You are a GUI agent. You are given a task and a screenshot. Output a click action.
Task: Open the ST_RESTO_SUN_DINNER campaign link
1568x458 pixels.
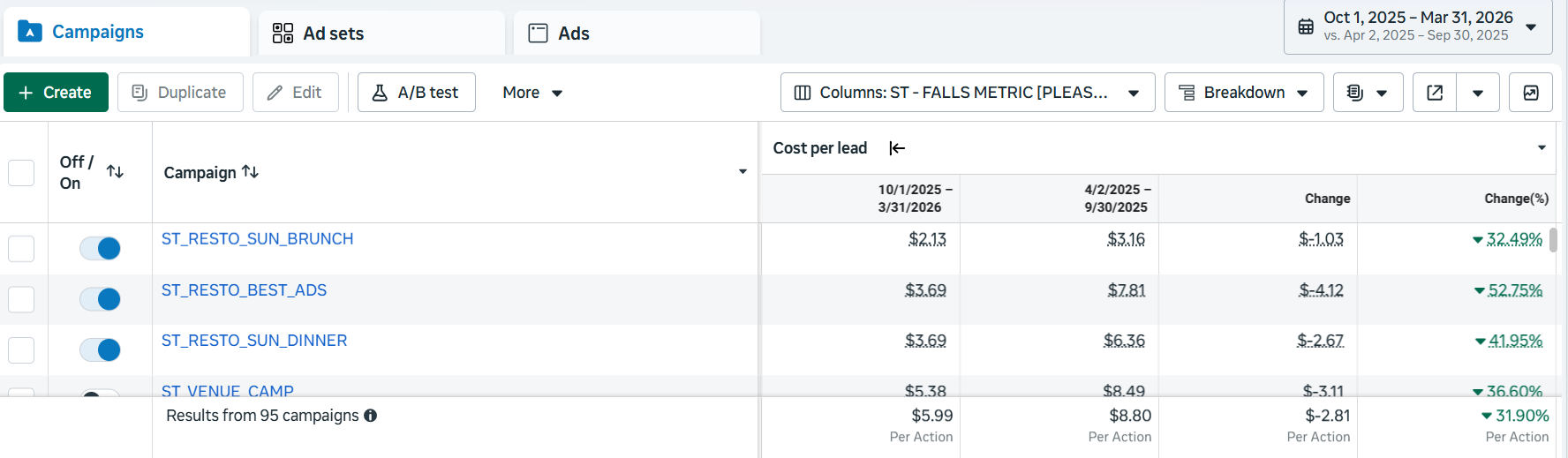tap(254, 341)
